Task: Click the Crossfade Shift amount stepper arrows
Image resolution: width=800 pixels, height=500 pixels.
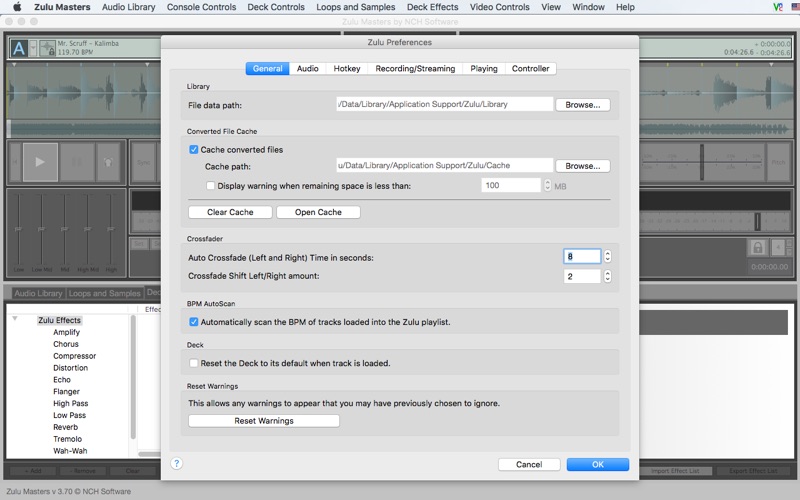Action: 607,276
